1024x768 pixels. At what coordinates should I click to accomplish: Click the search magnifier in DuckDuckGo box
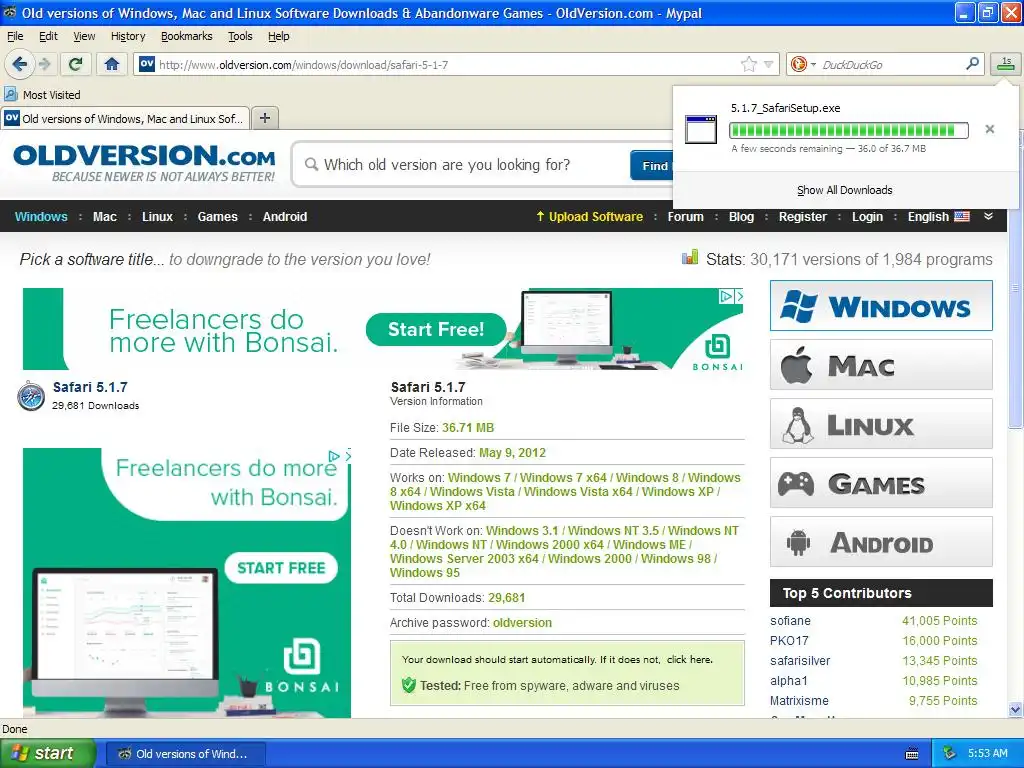coord(972,64)
